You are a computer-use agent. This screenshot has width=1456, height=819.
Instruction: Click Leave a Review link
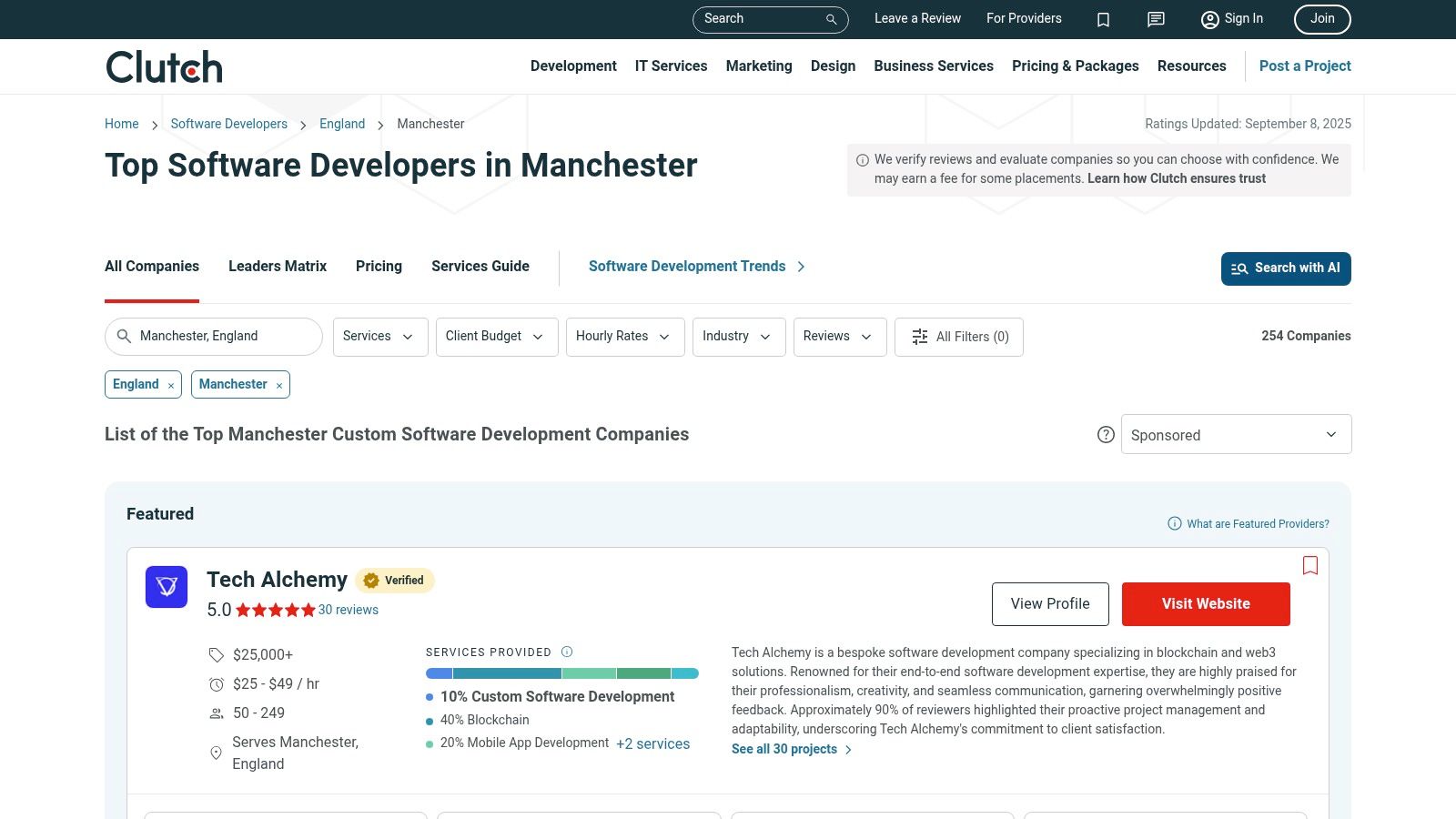917,19
